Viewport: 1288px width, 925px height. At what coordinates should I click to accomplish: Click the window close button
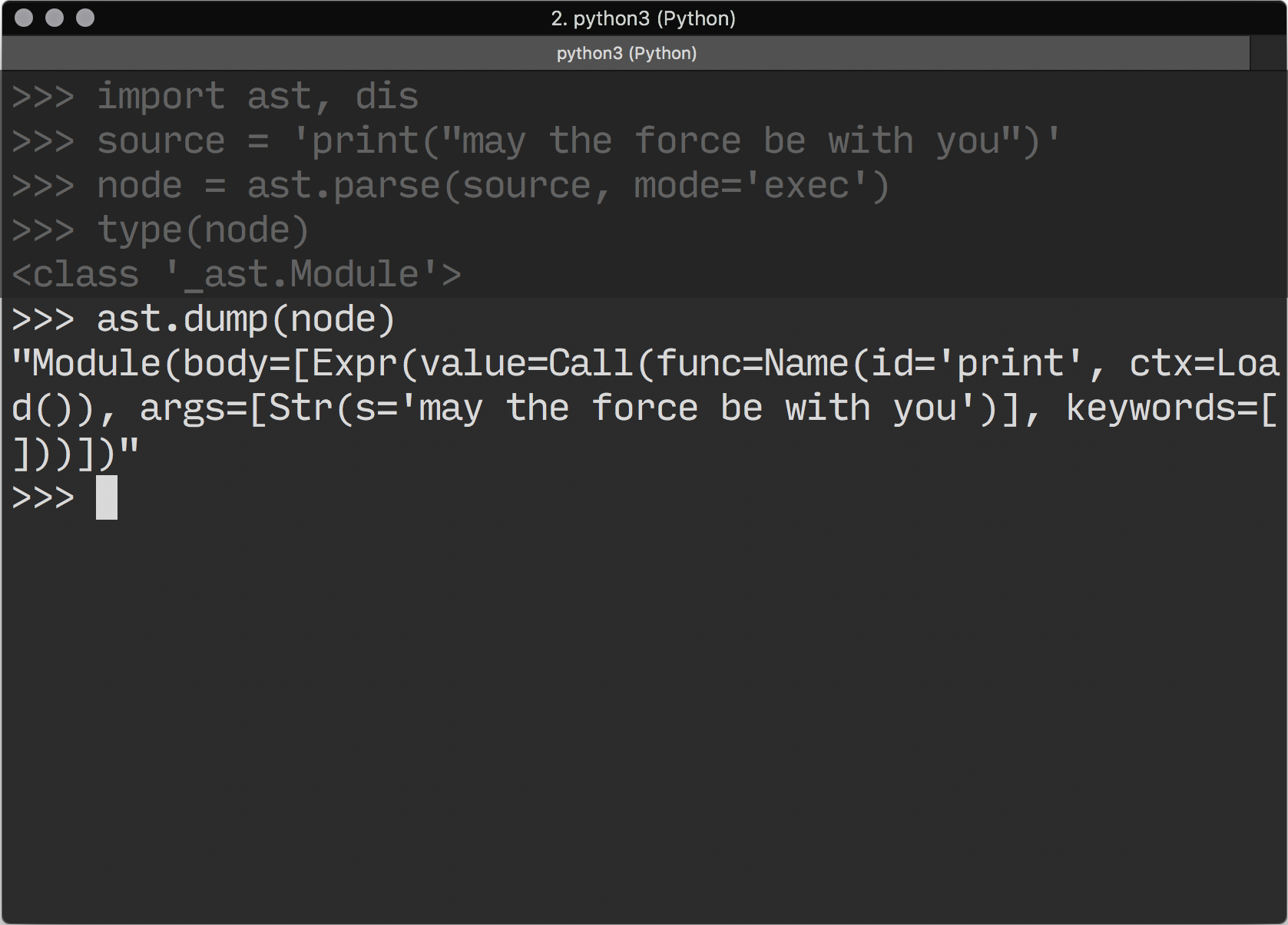24,18
